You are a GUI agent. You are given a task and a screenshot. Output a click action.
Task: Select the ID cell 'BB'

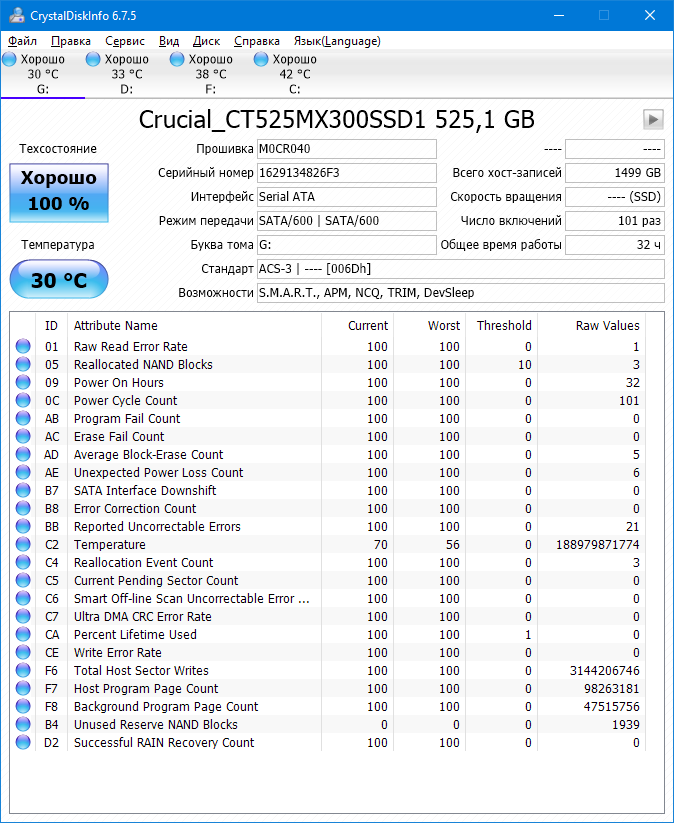(x=52, y=526)
